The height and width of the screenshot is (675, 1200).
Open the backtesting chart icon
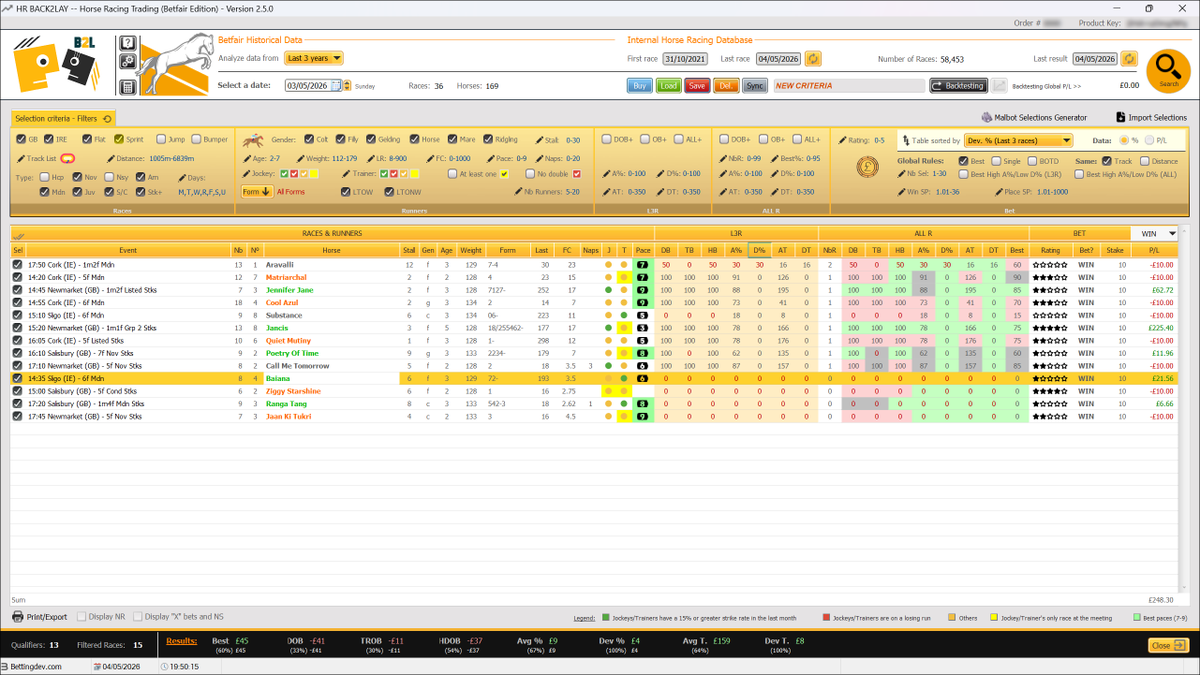1000,86
